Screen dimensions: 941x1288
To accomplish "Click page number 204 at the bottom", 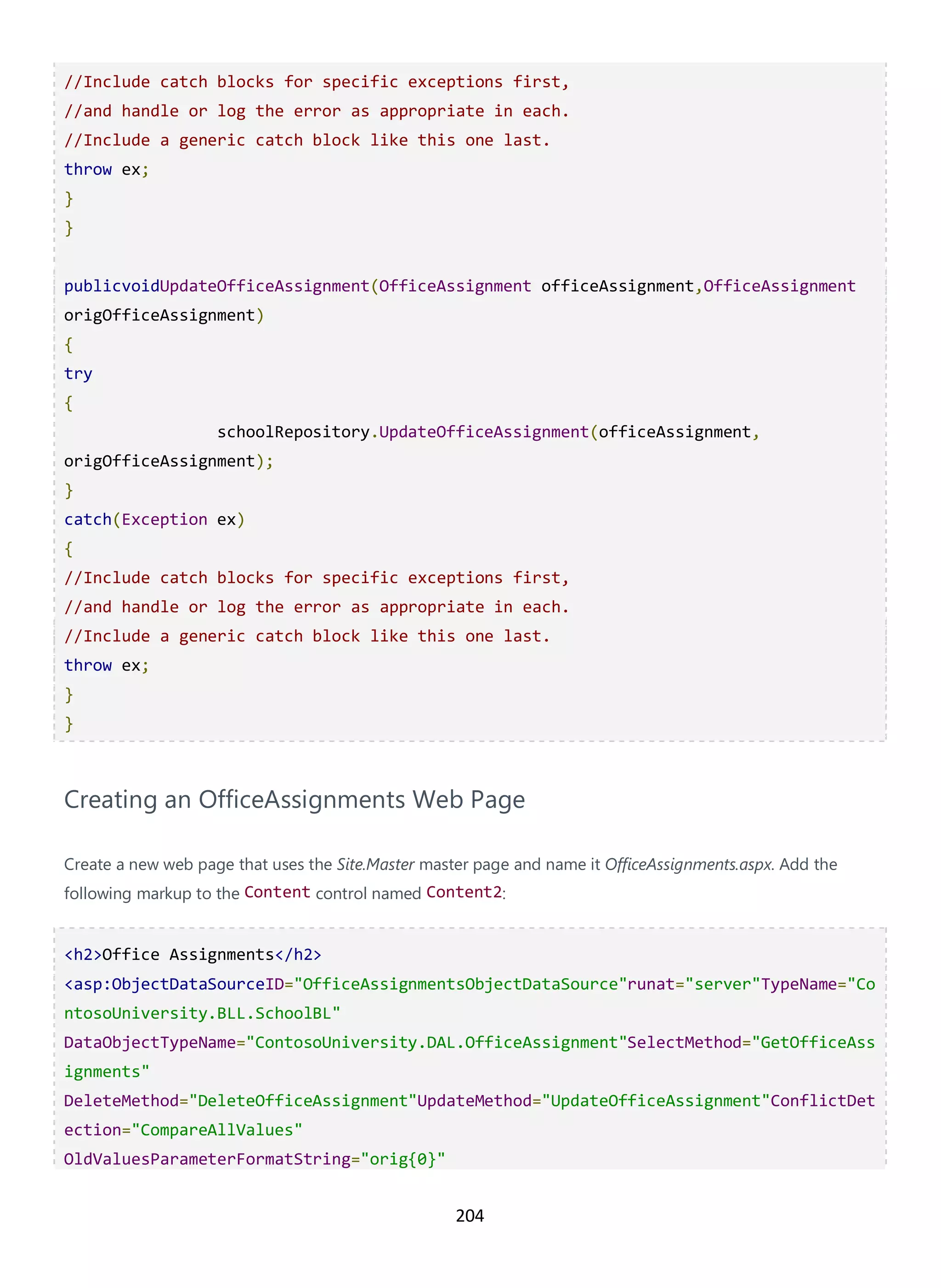I will point(470,1216).
